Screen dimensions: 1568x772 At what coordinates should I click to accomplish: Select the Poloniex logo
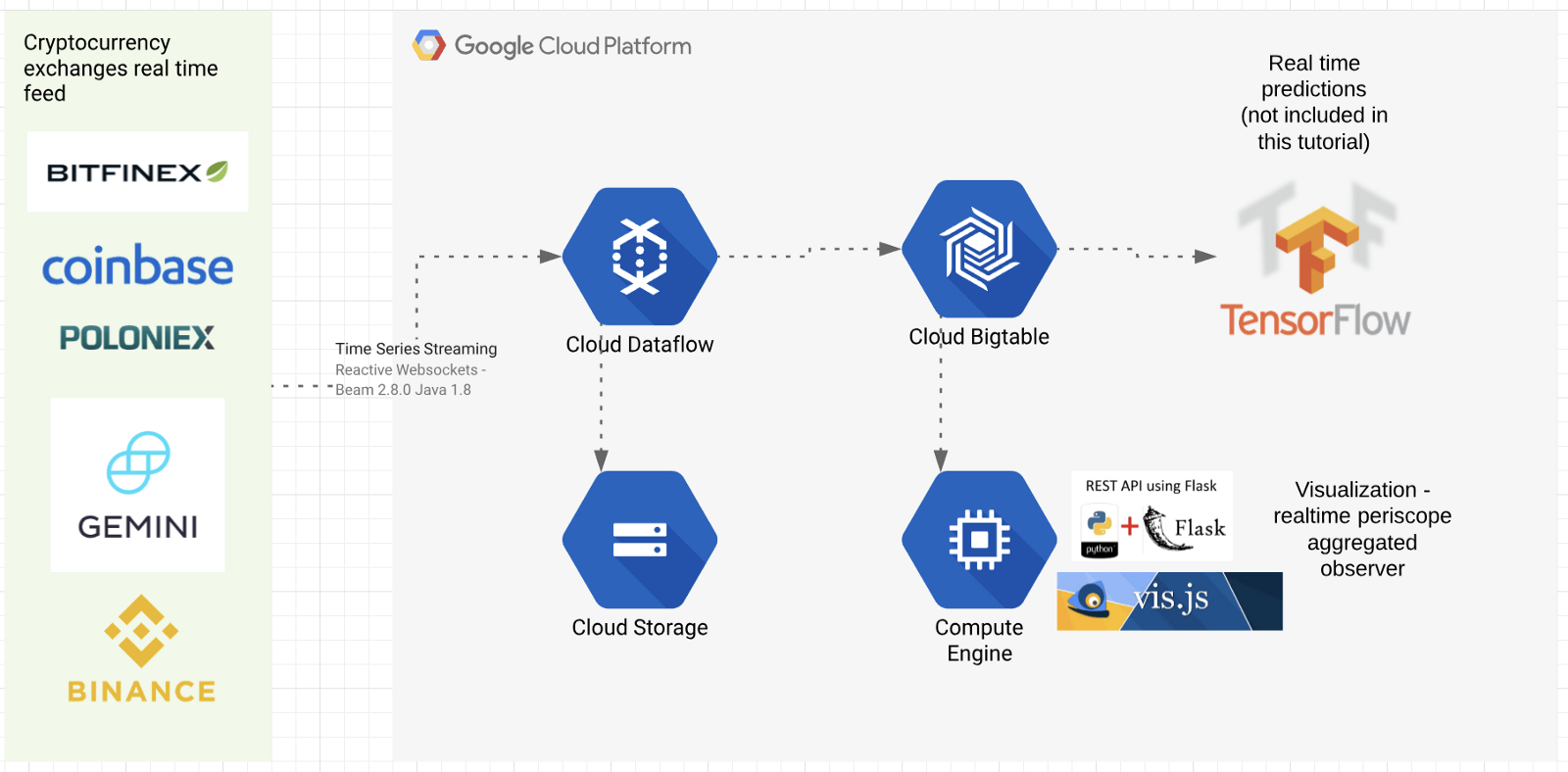point(137,338)
